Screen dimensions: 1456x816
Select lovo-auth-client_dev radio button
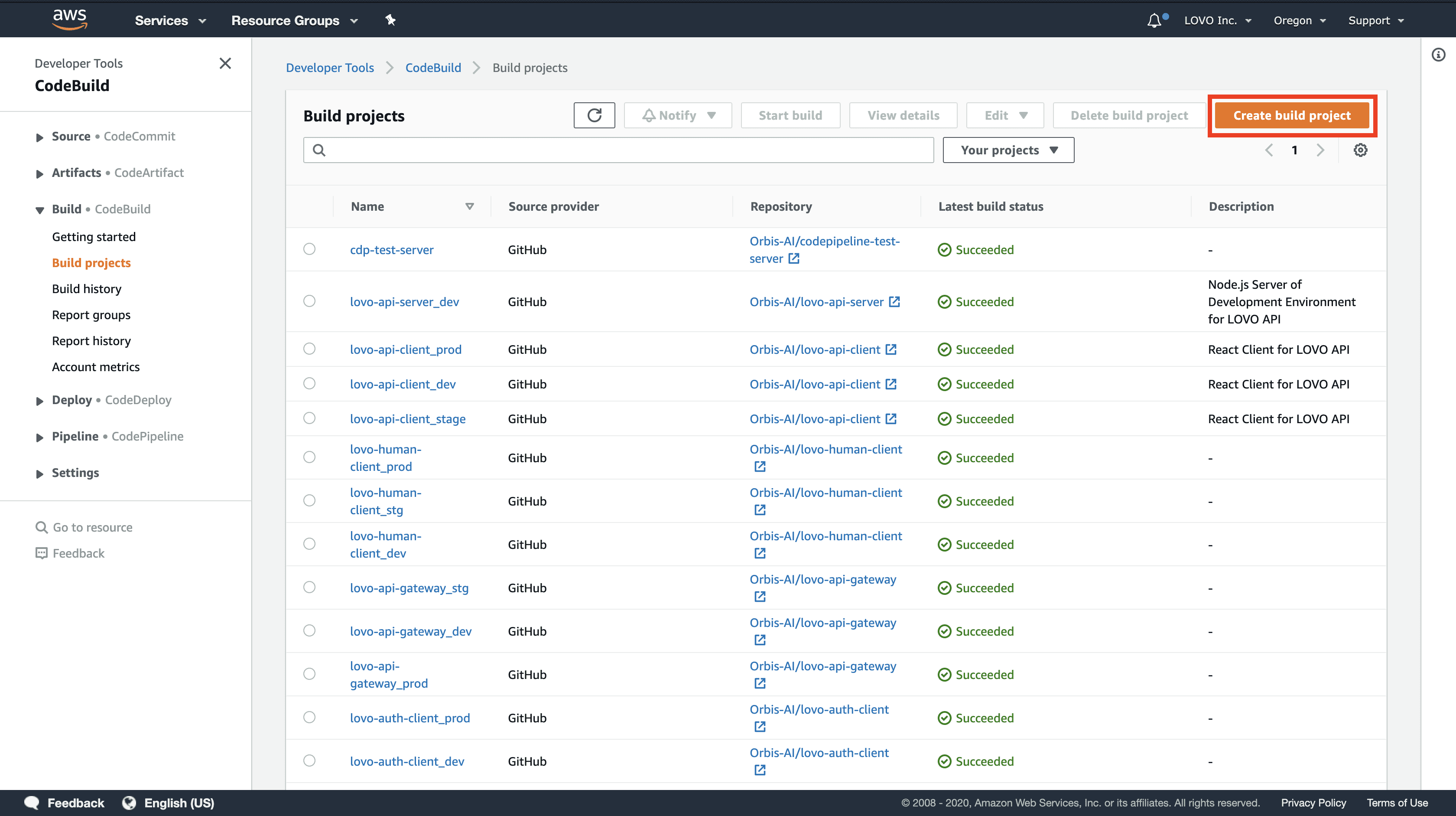[309, 761]
